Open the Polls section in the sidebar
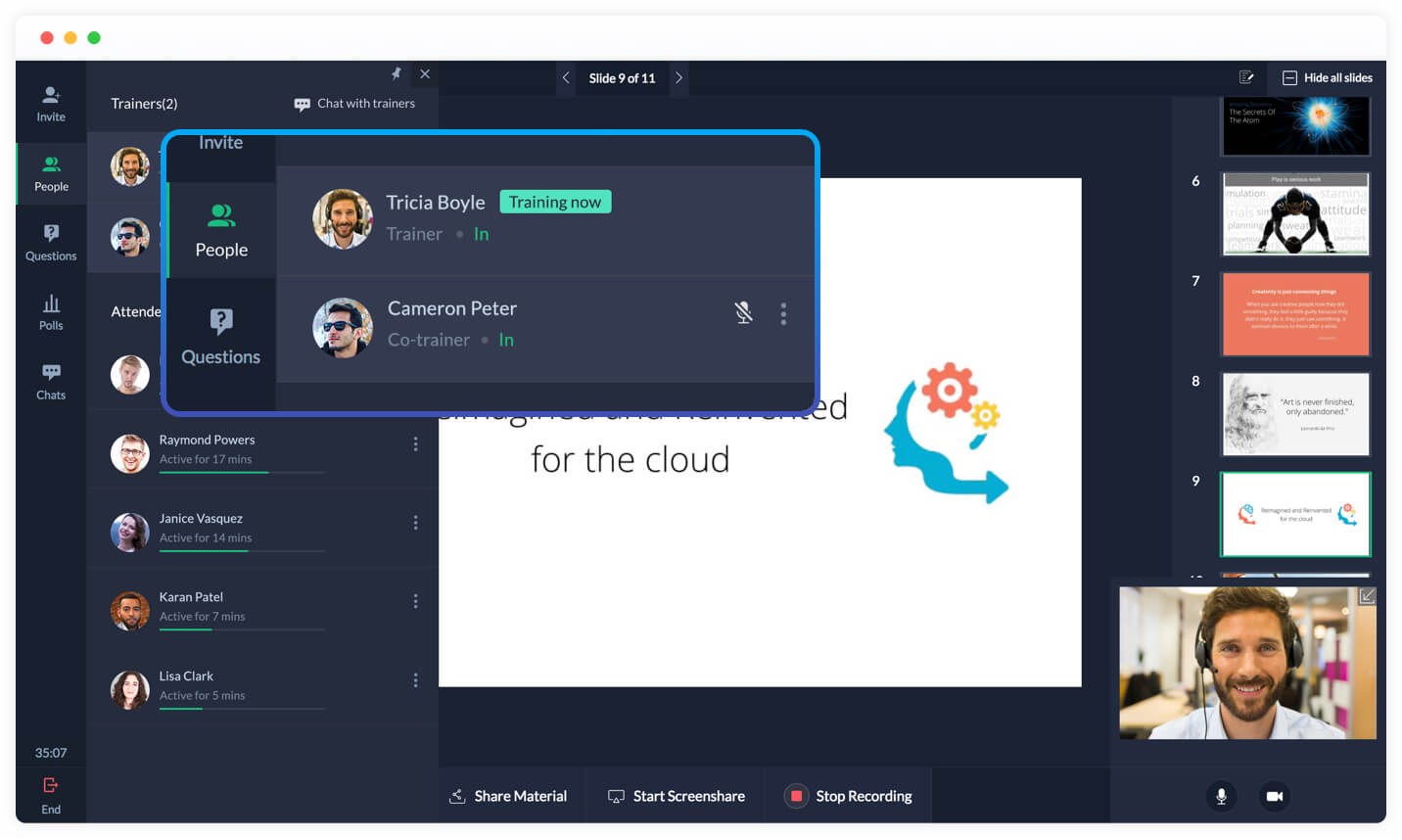This screenshot has height=840, width=1402. 51,312
